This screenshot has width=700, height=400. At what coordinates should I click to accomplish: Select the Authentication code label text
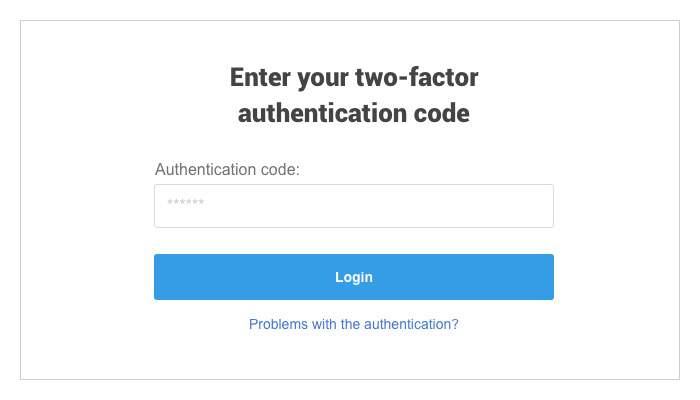tap(227, 170)
